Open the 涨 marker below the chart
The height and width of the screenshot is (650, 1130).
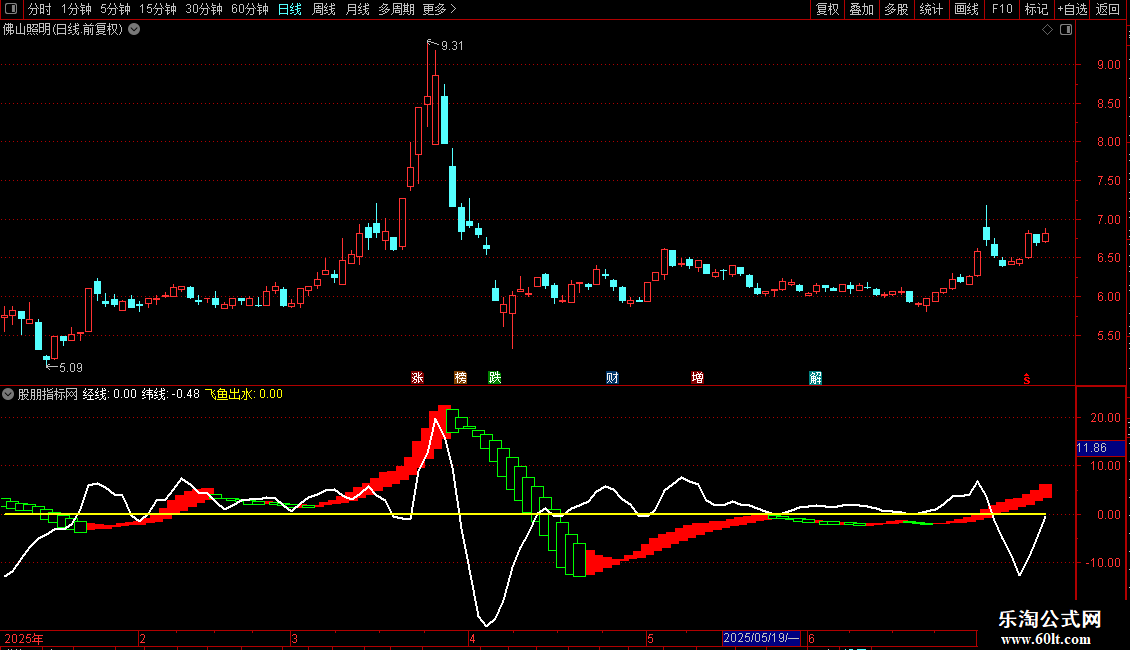(417, 378)
